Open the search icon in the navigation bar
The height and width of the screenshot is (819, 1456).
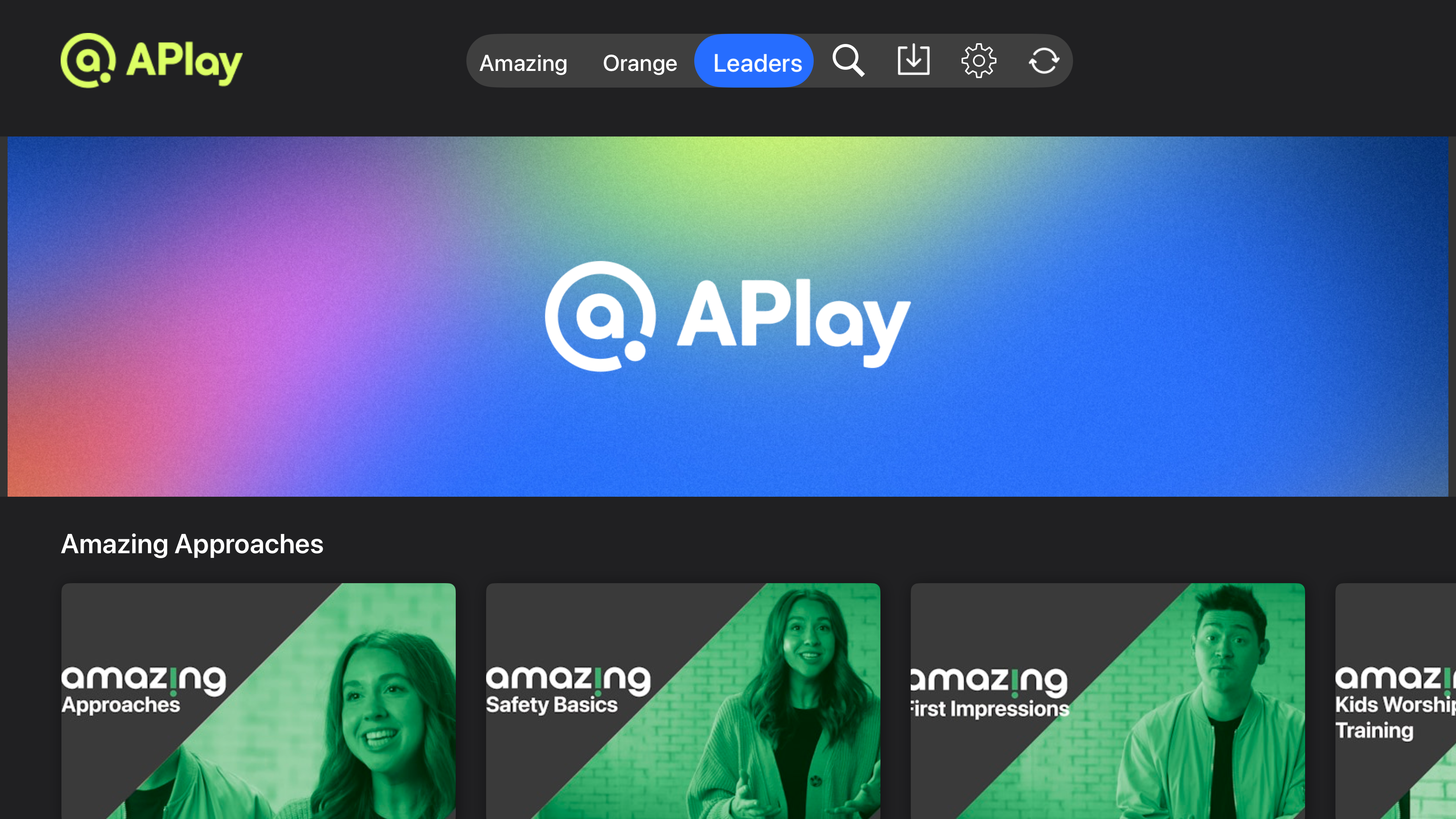849,61
